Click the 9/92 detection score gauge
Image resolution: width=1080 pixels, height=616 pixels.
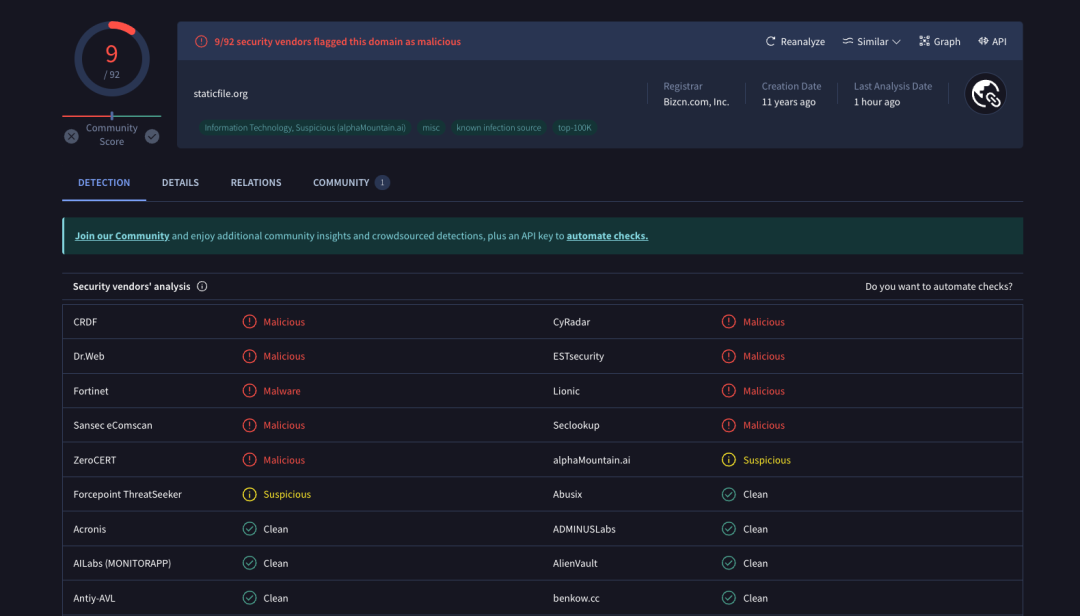112,59
